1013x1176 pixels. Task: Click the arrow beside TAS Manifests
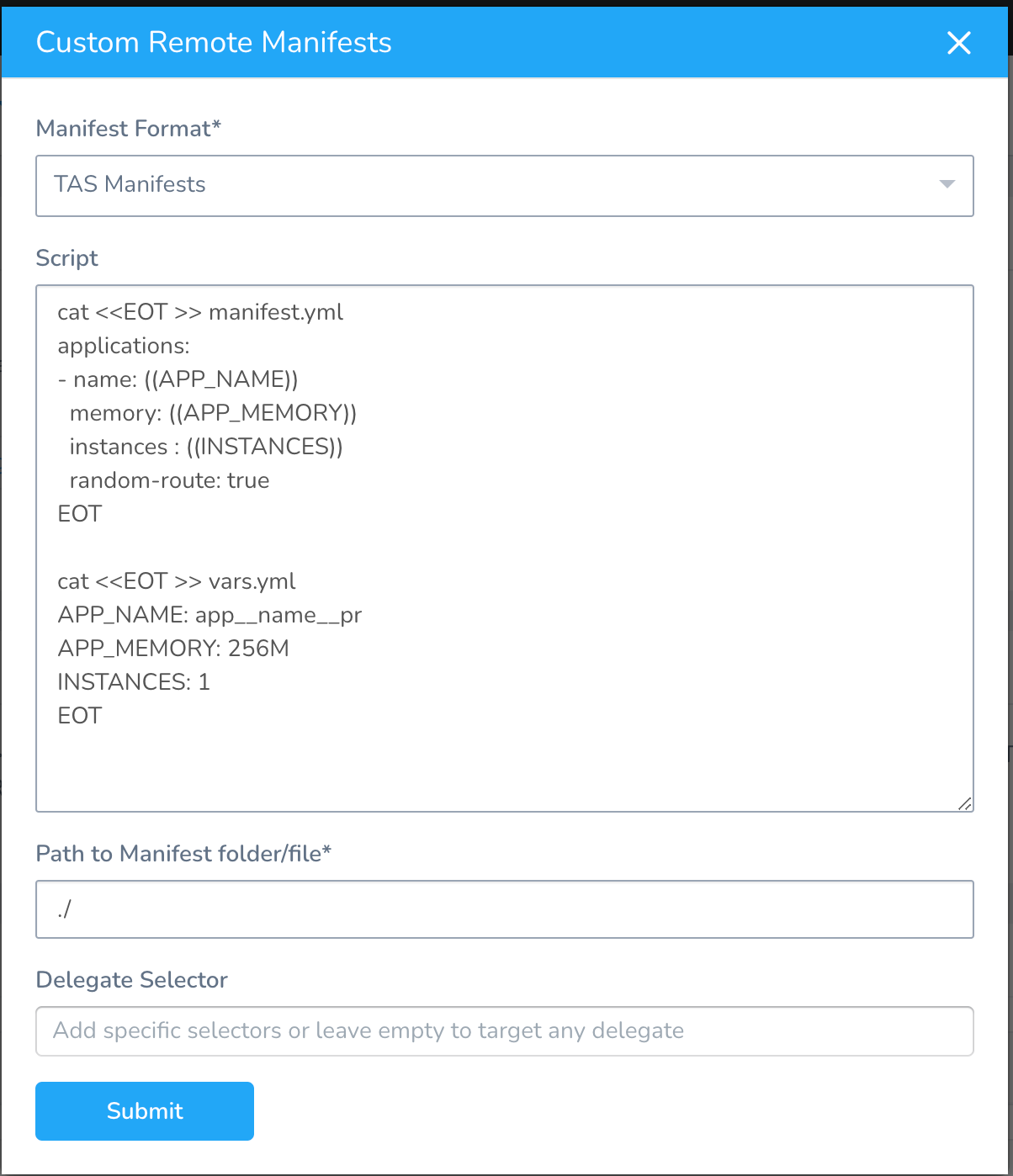947,184
